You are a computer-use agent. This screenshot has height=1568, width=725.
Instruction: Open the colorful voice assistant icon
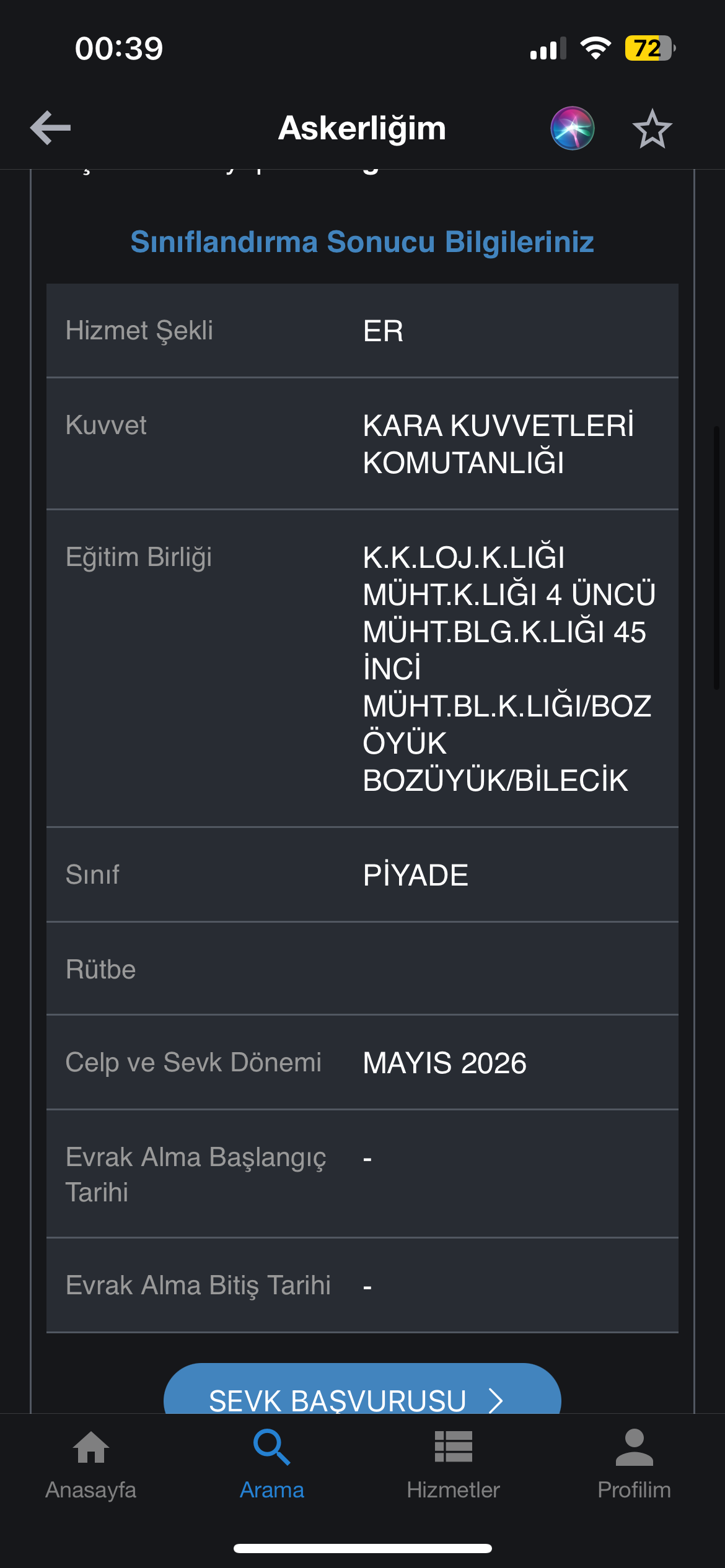click(572, 128)
